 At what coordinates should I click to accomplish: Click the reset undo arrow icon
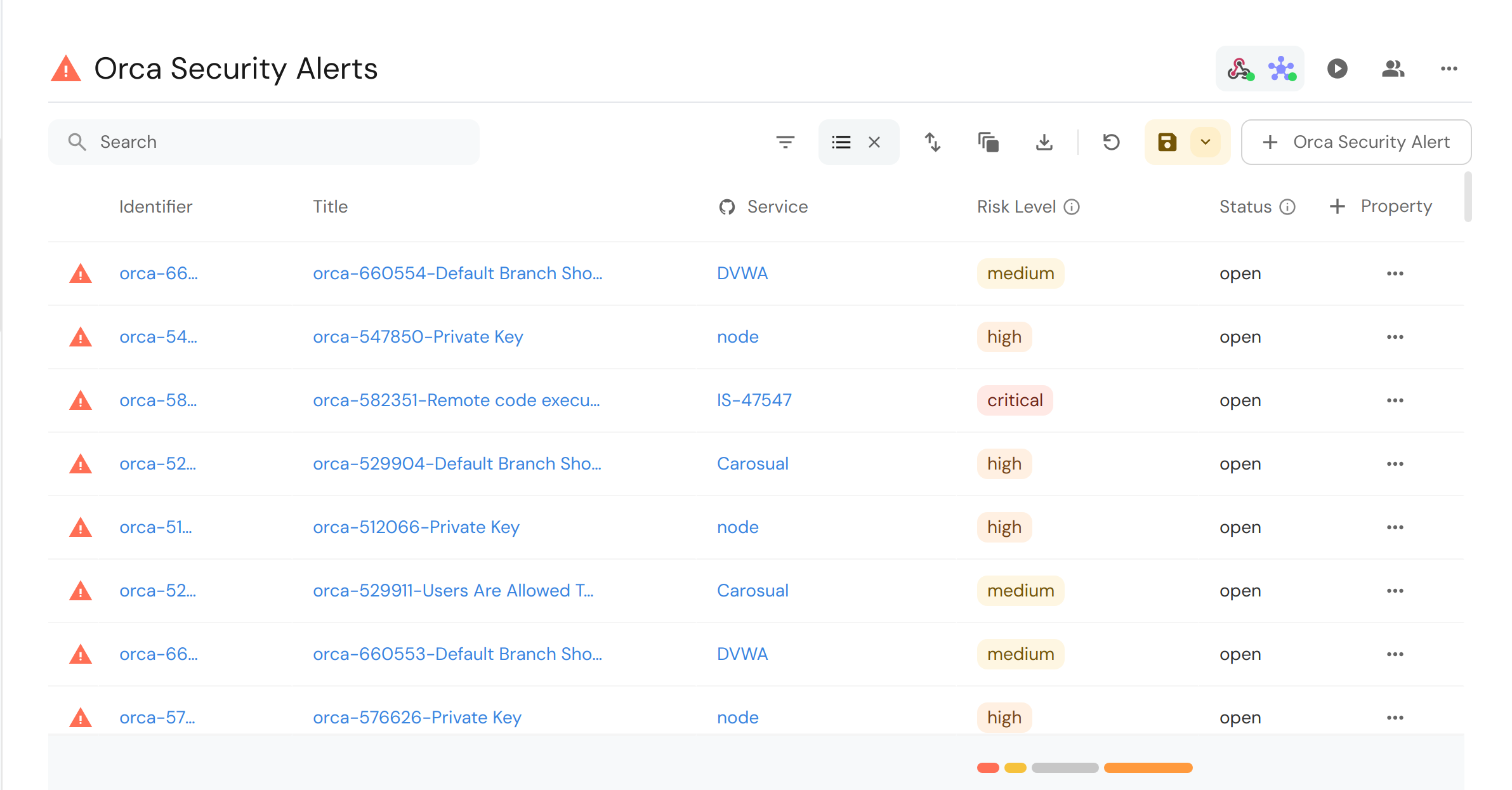coord(1111,142)
